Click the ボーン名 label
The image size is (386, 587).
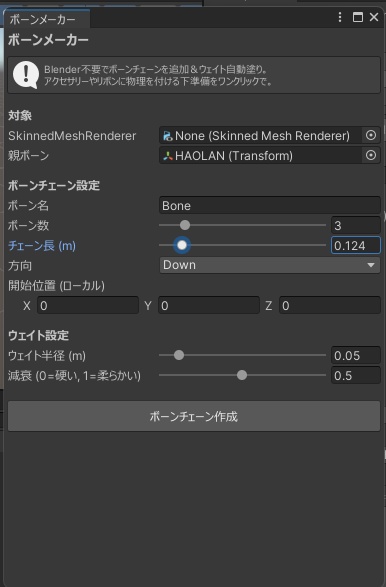click(x=28, y=206)
